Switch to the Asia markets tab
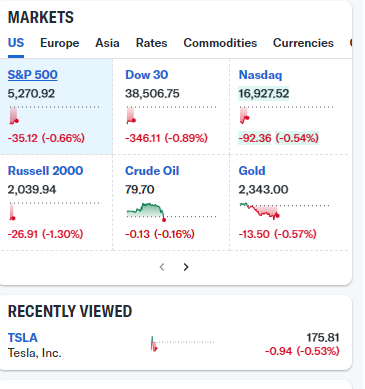Image resolution: width=365 pixels, height=389 pixels. coord(107,43)
